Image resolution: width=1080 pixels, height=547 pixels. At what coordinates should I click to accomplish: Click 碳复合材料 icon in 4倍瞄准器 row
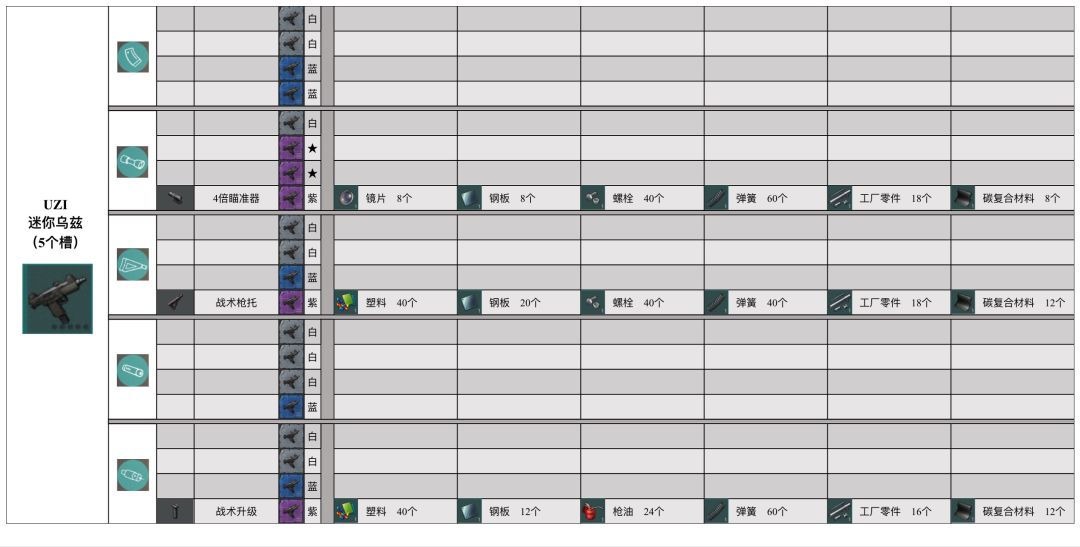click(963, 198)
